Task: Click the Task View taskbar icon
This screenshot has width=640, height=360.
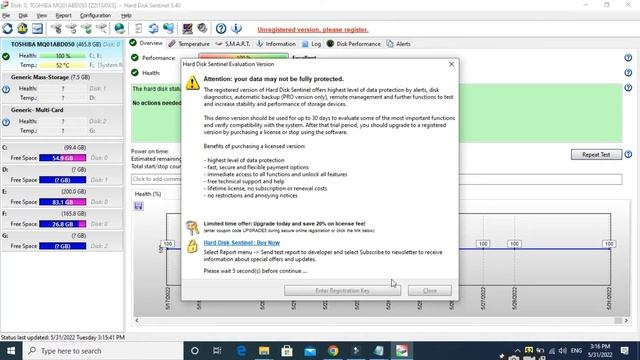Action: [217, 351]
